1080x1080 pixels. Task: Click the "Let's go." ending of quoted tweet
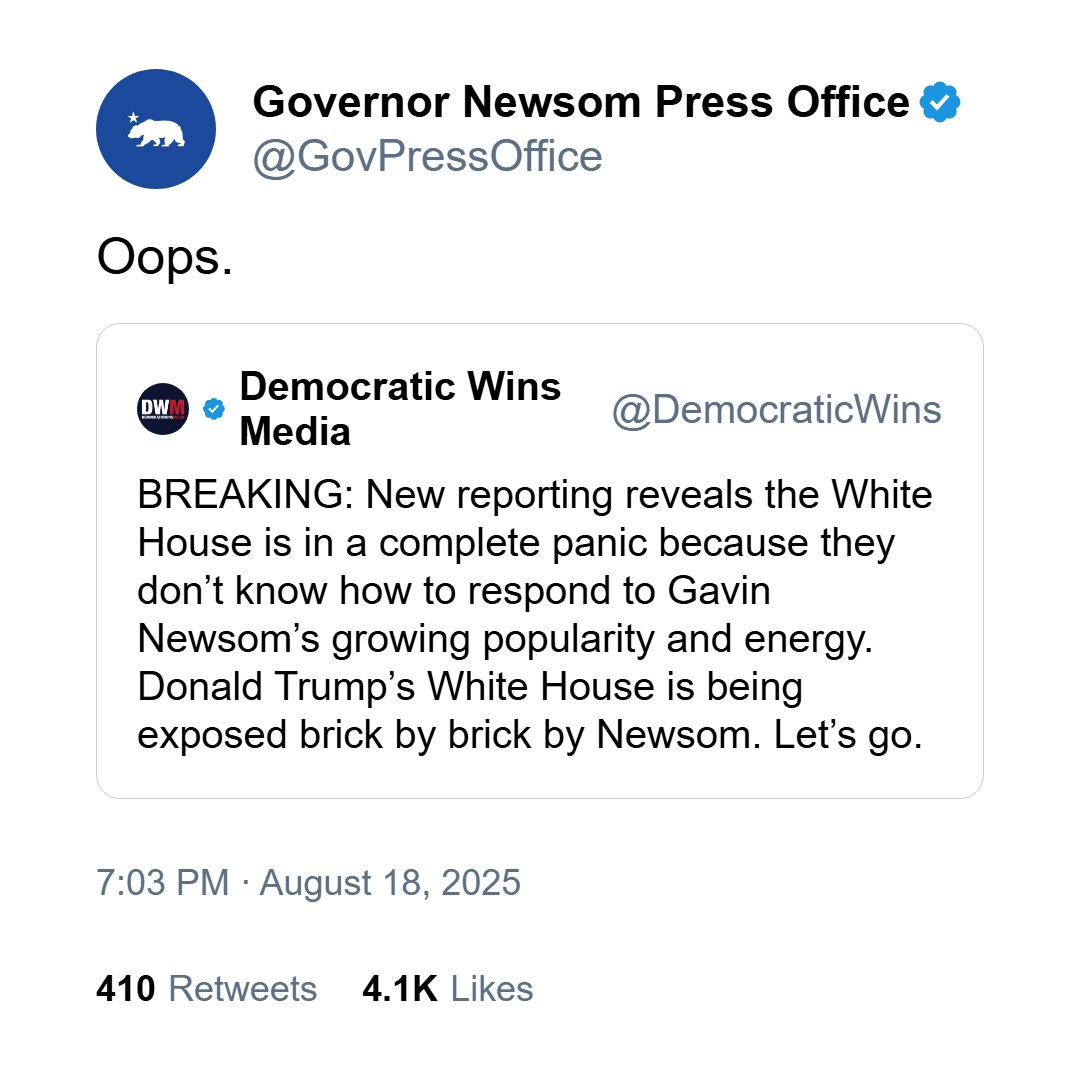tap(848, 735)
